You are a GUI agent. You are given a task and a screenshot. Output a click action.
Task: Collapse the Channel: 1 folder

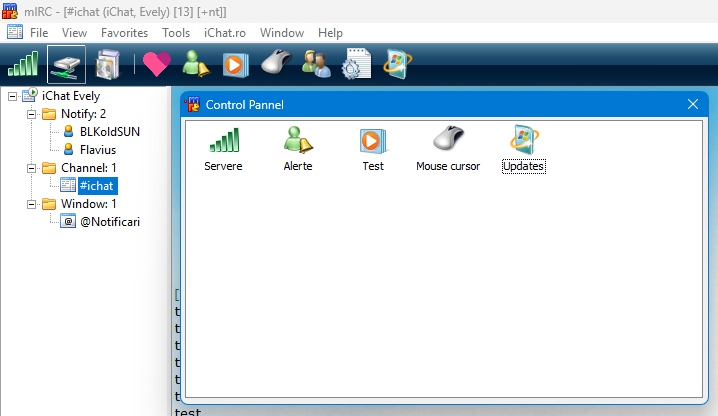(x=32, y=168)
